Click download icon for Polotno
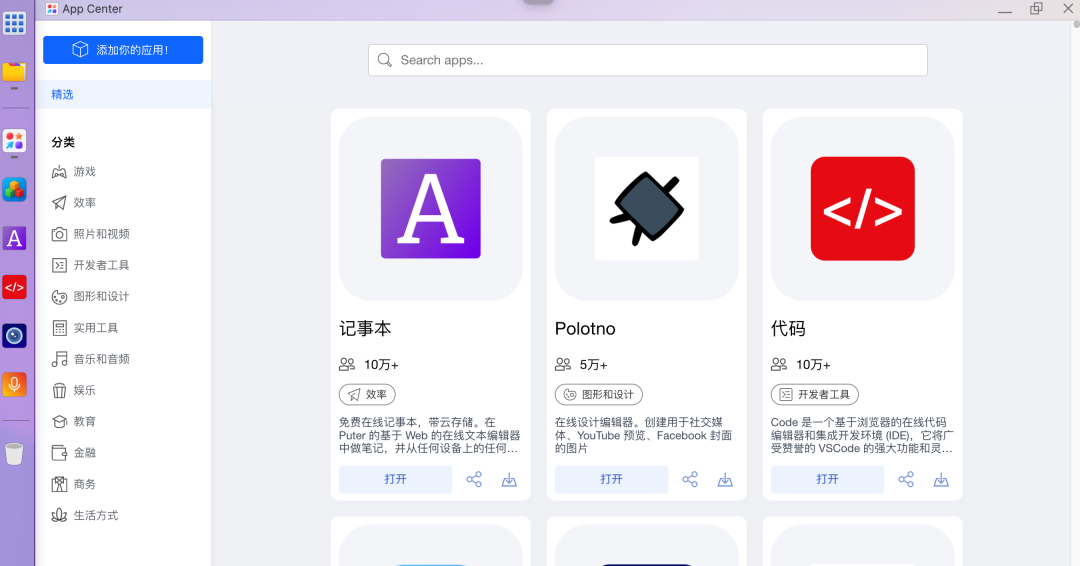The width and height of the screenshot is (1080, 566). [x=725, y=480]
